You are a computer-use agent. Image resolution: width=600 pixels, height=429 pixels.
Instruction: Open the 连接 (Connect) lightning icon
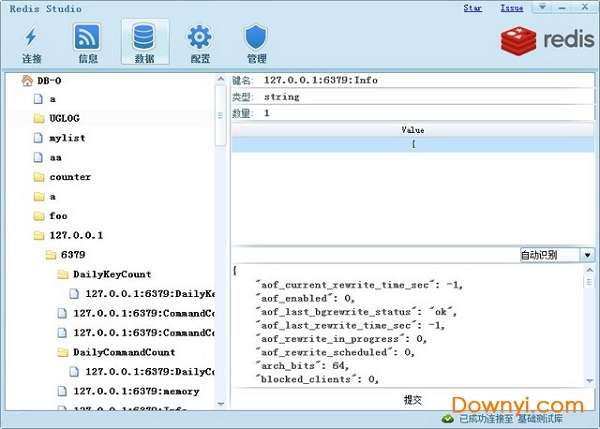[x=31, y=37]
